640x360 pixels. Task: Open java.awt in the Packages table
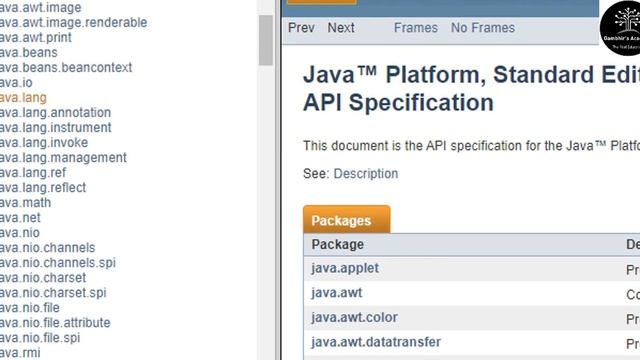coord(336,293)
